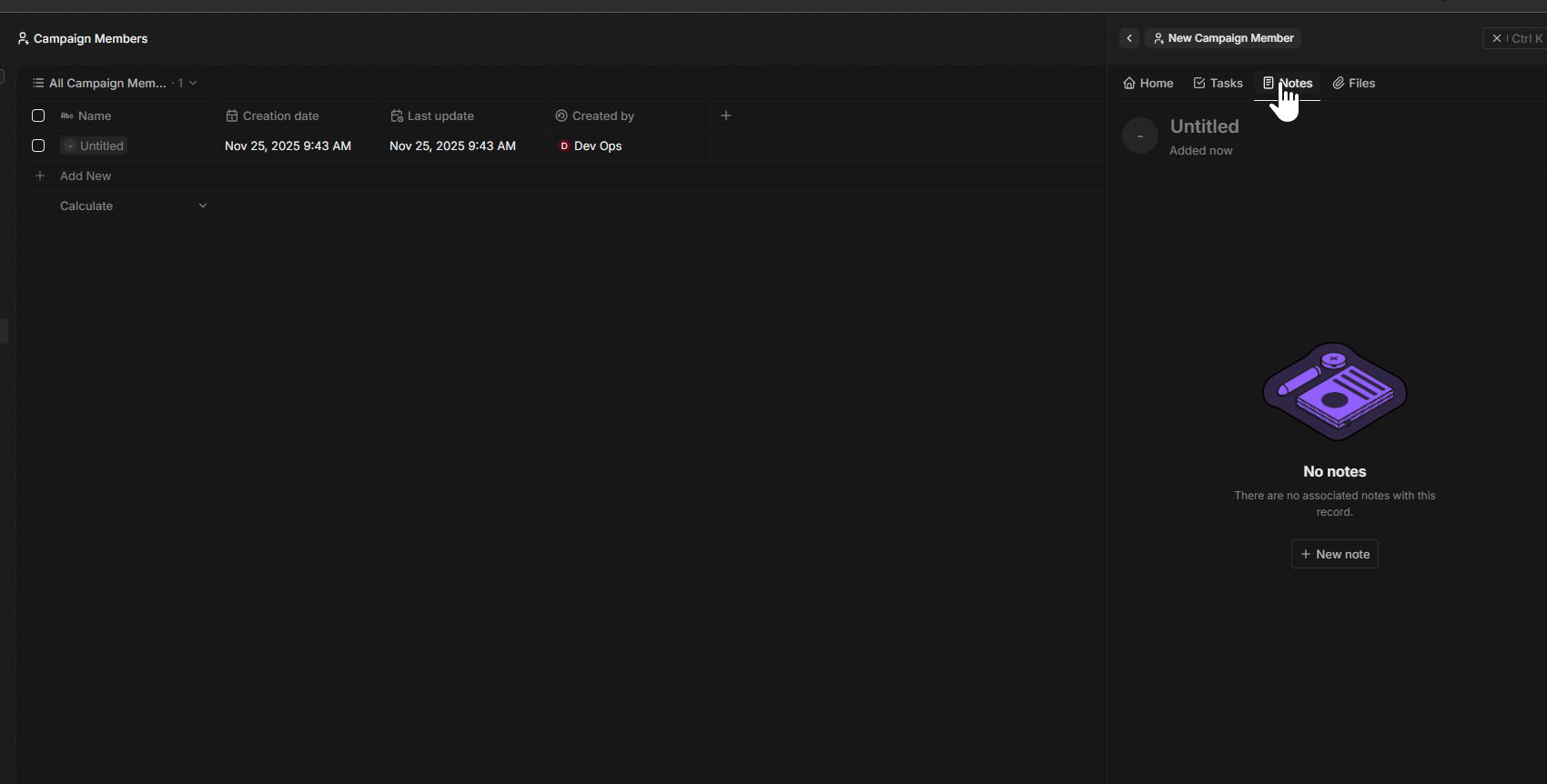Click the No notes illustration
The height and width of the screenshot is (784, 1547).
pos(1335,391)
